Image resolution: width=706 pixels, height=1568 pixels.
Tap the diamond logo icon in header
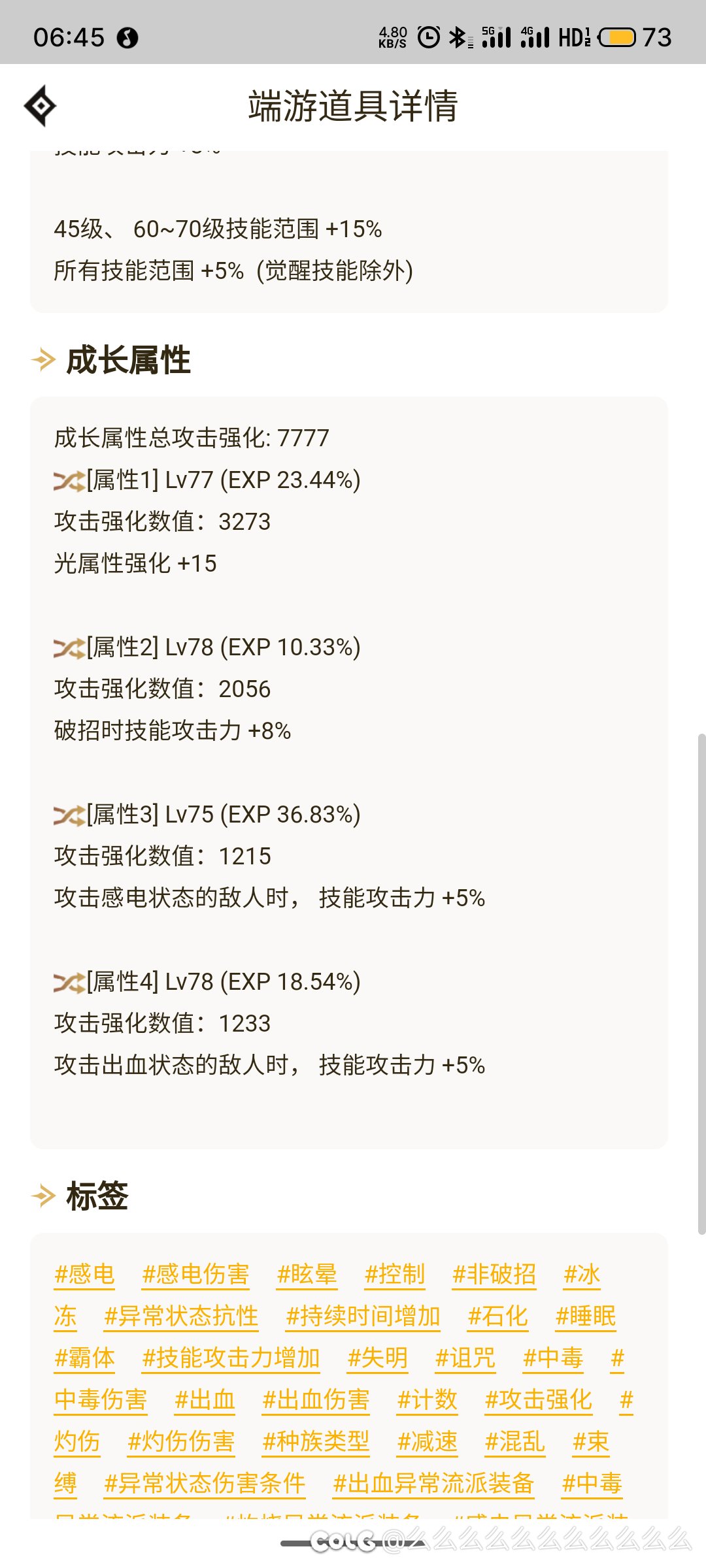40,106
